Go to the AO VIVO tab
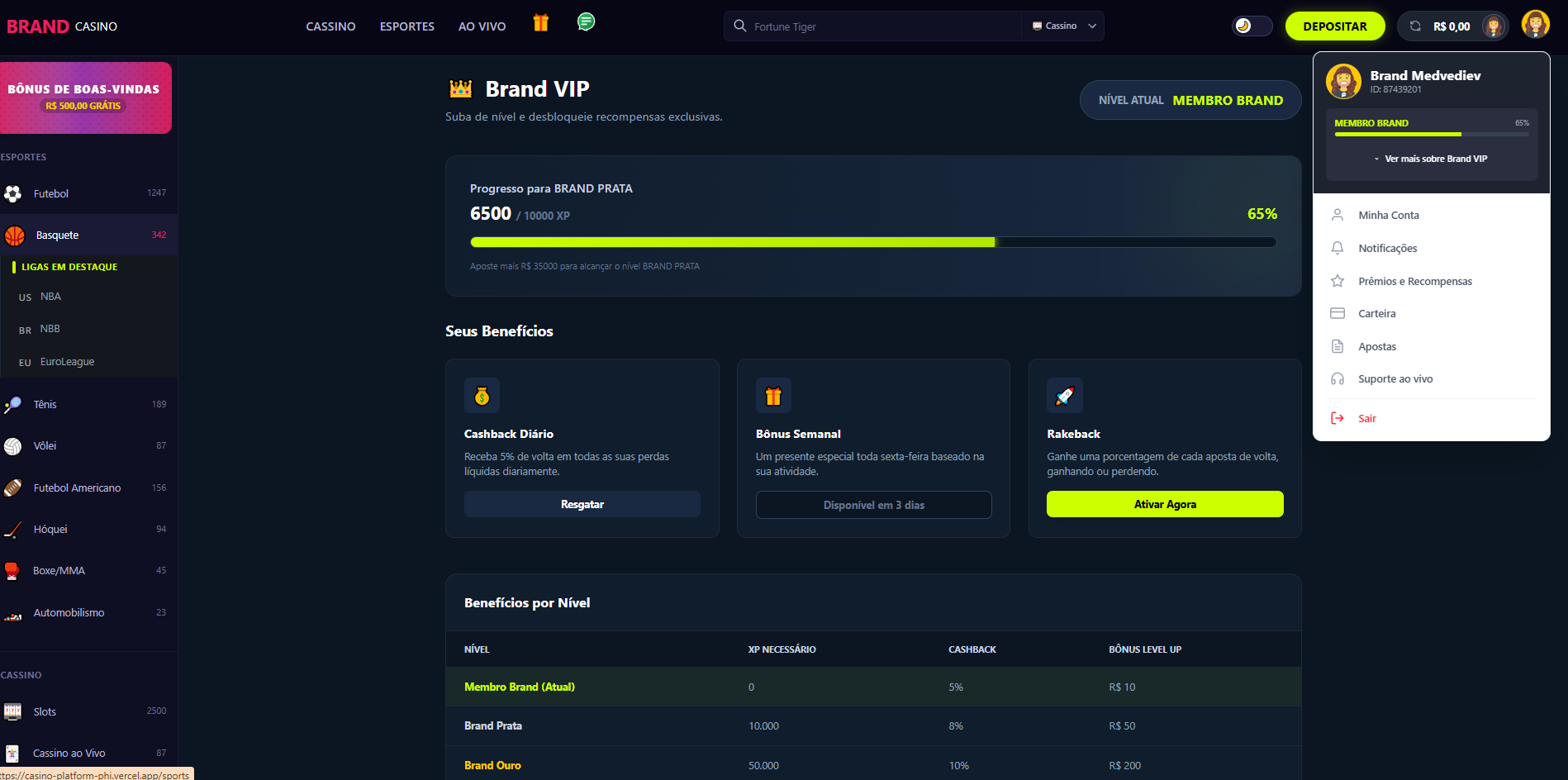The width and height of the screenshot is (1568, 780). tap(482, 26)
